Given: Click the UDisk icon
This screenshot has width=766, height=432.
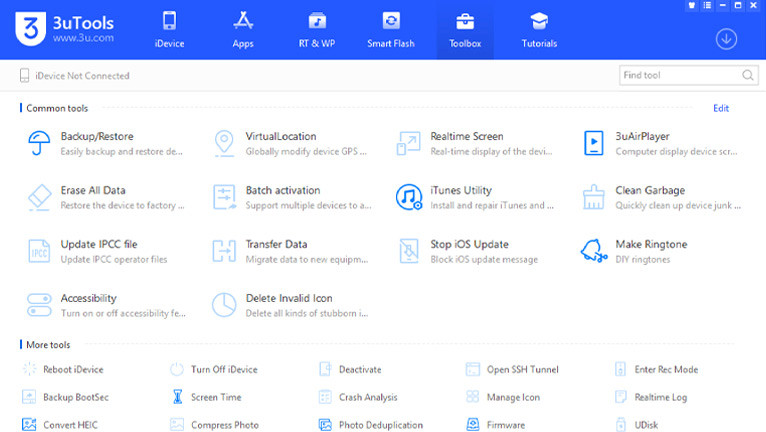Looking at the screenshot, I should (620, 424).
